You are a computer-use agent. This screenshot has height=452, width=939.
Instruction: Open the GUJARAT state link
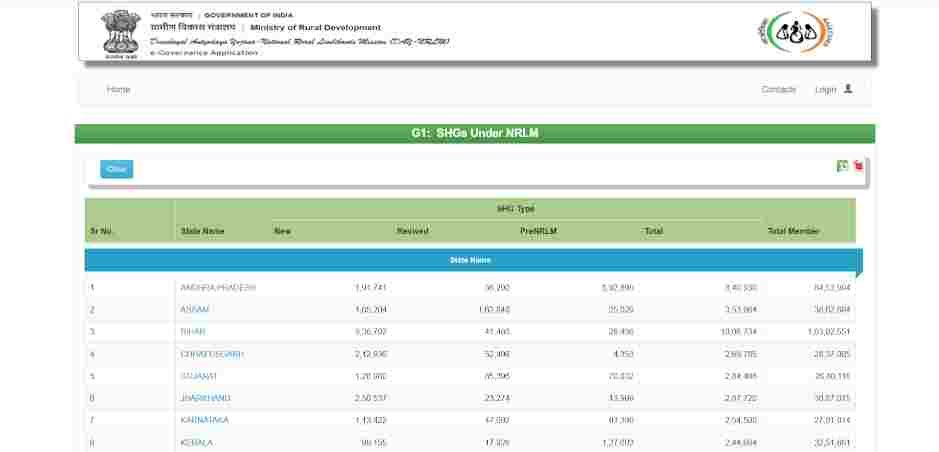point(198,377)
